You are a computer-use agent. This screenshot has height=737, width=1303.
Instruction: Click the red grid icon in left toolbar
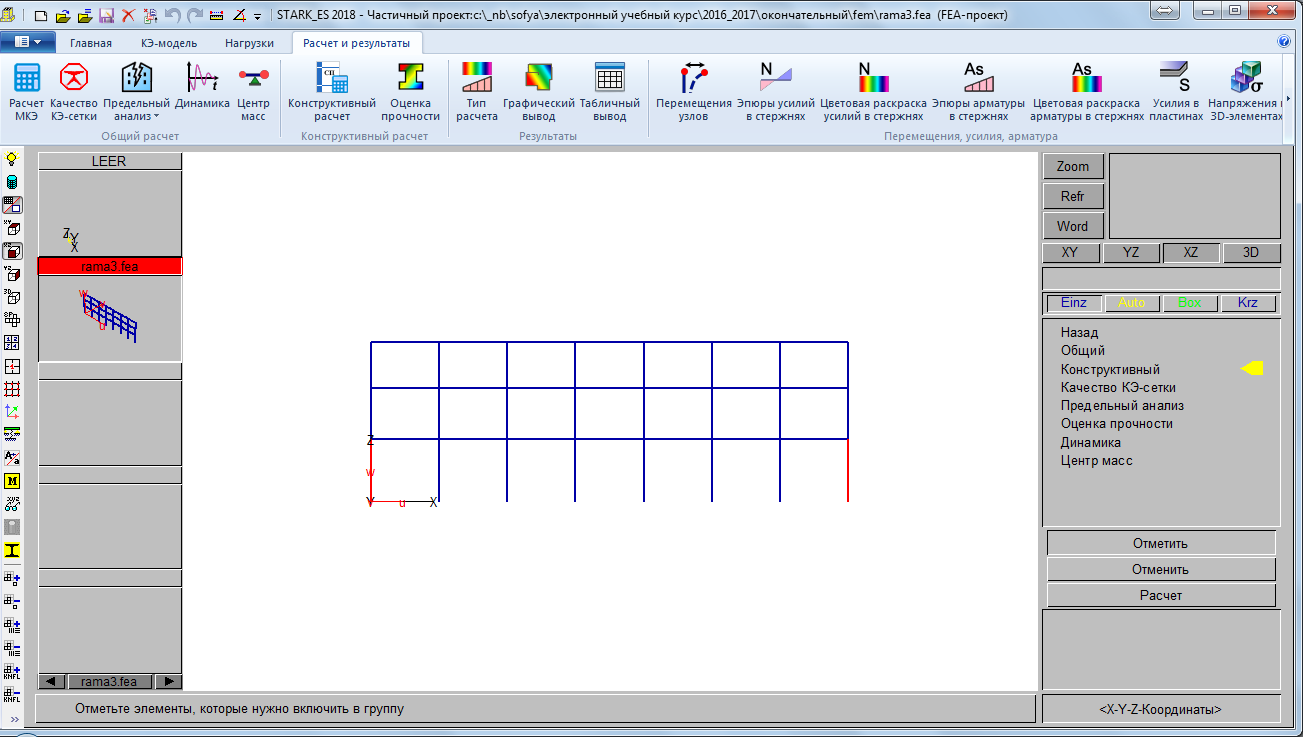click(x=12, y=389)
